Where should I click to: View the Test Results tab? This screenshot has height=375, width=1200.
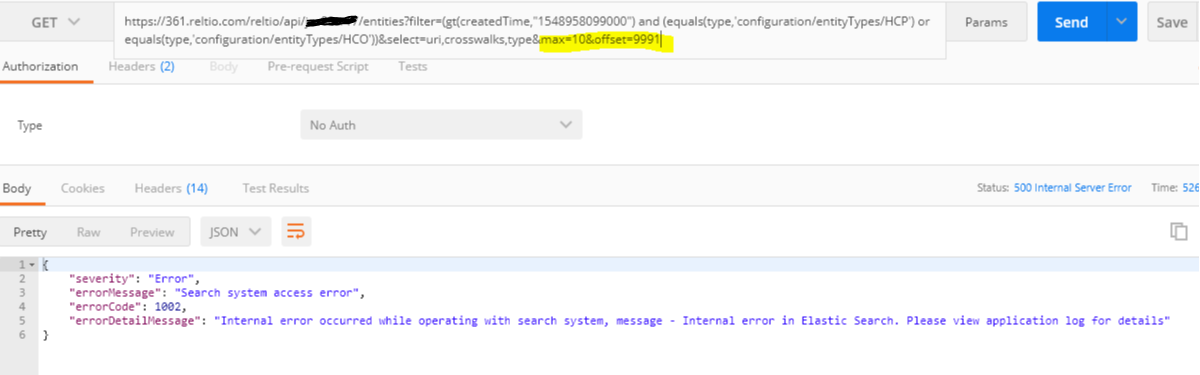pos(276,188)
